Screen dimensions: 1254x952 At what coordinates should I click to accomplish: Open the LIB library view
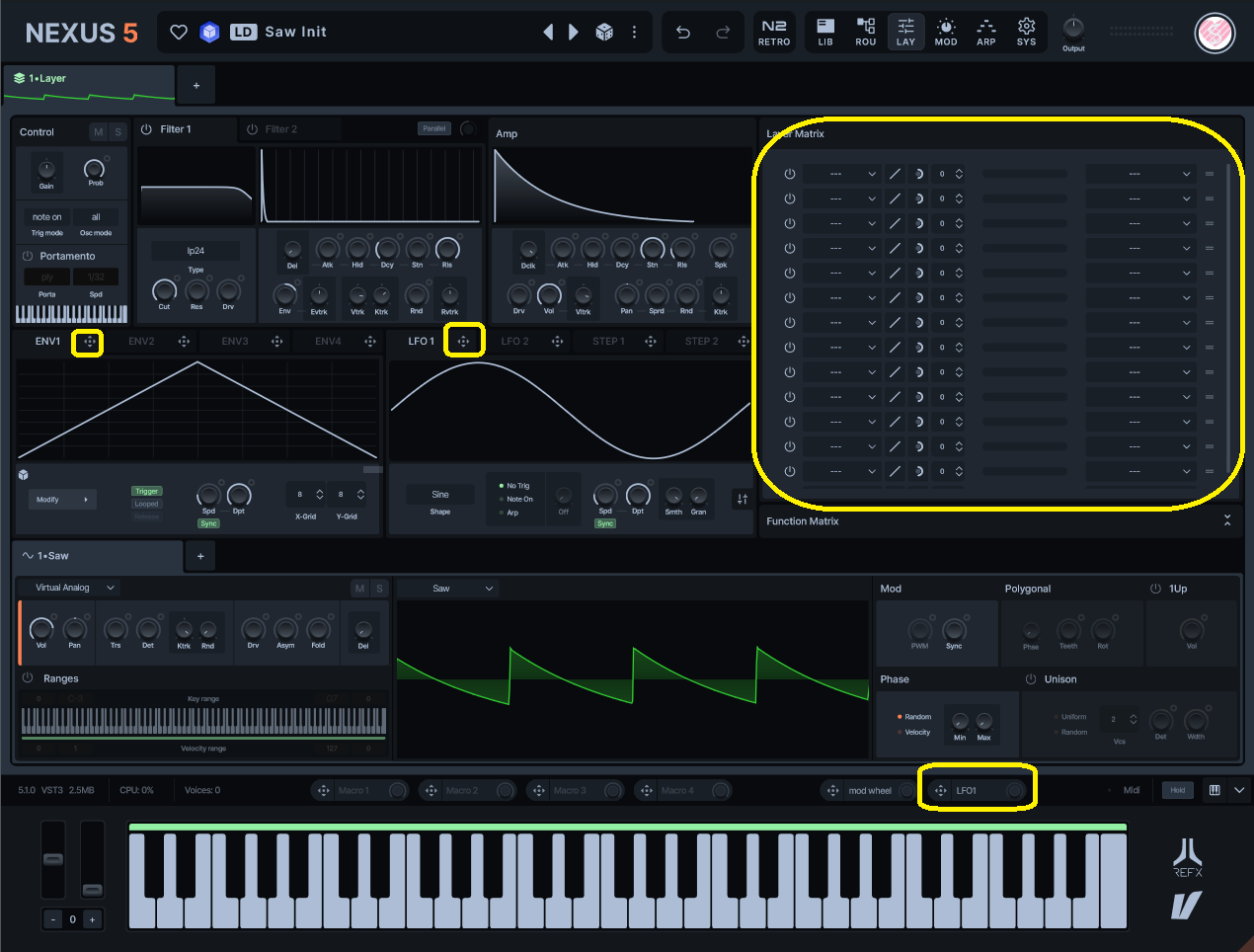coord(825,32)
